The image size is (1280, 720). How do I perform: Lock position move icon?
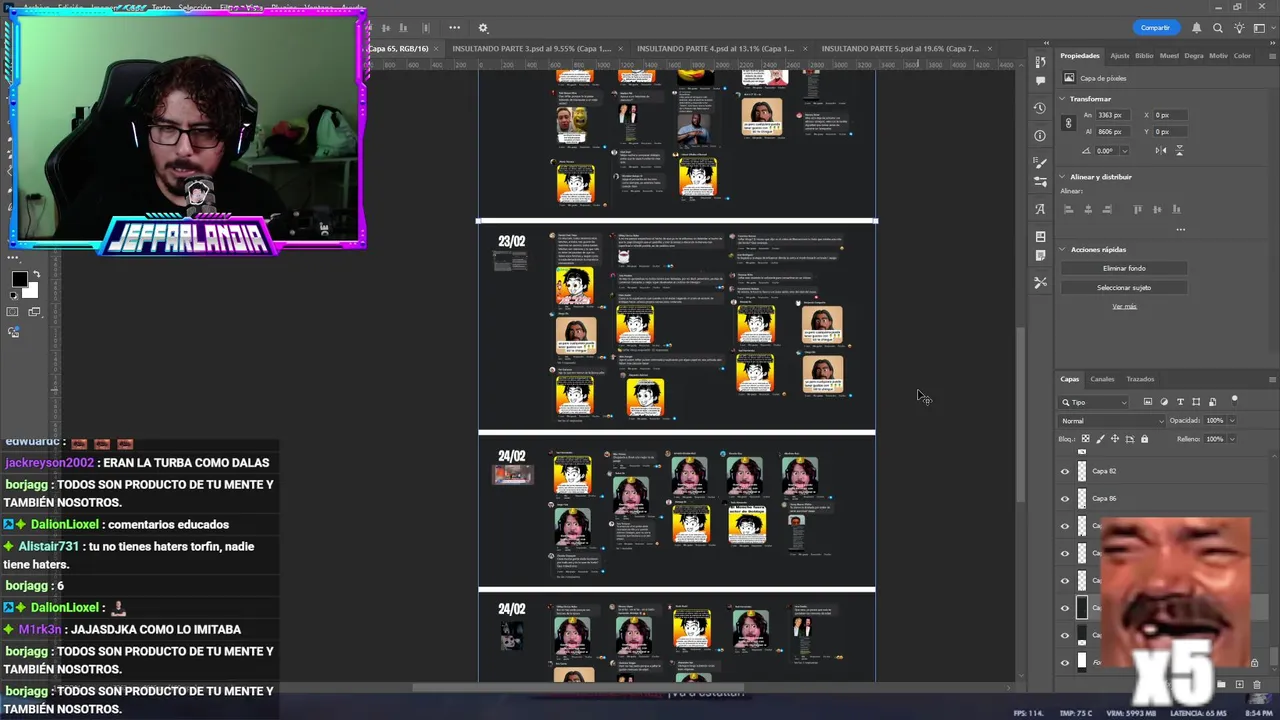[x=1115, y=439]
